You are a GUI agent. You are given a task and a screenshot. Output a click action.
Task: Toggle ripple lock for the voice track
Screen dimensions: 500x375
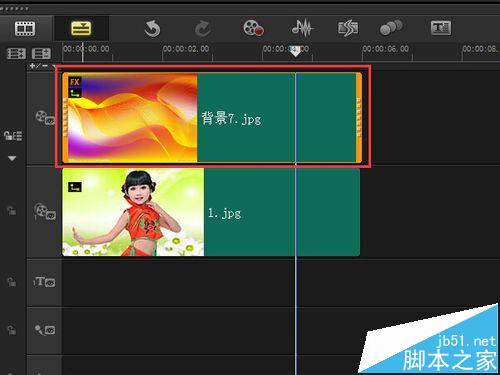coord(12,330)
